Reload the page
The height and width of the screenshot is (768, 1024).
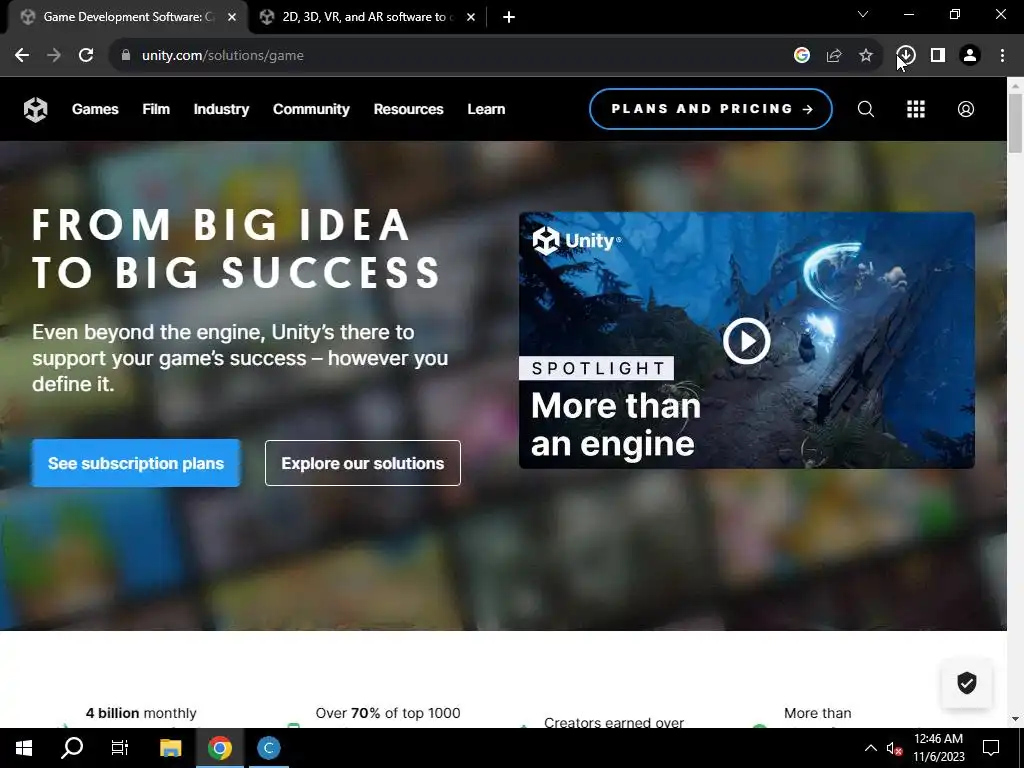pos(86,56)
